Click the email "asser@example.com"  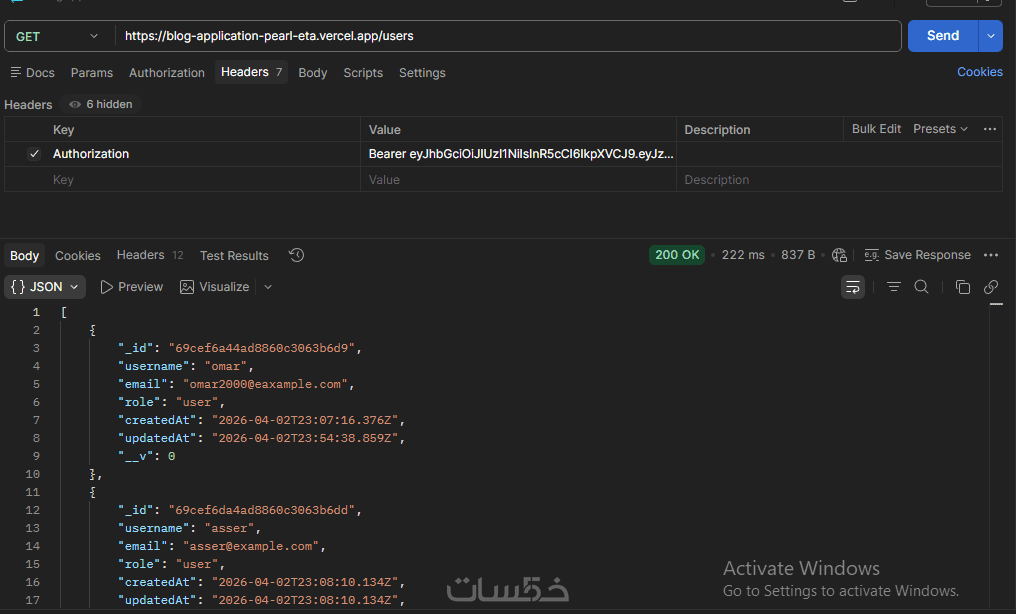(251, 546)
